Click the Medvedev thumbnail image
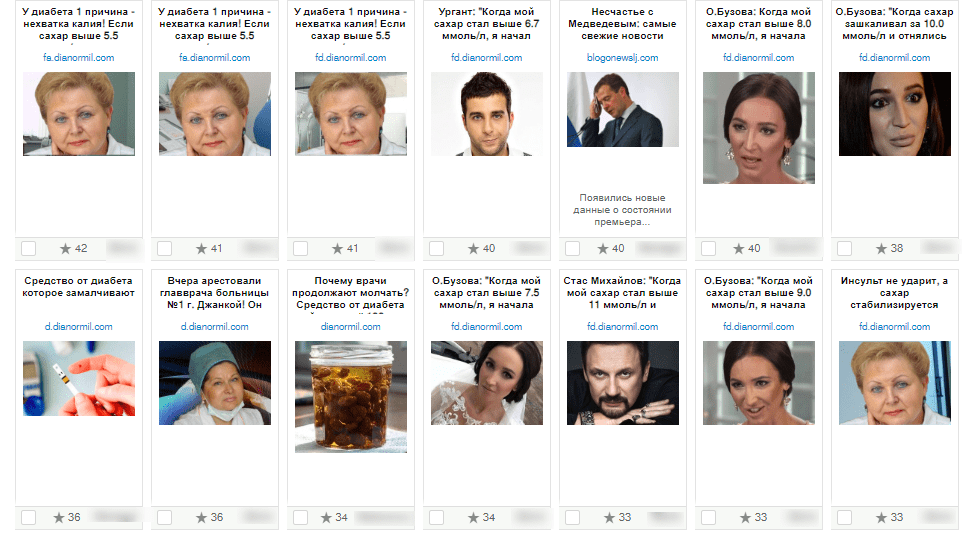Screen dimensions: 976x535 tap(622, 109)
